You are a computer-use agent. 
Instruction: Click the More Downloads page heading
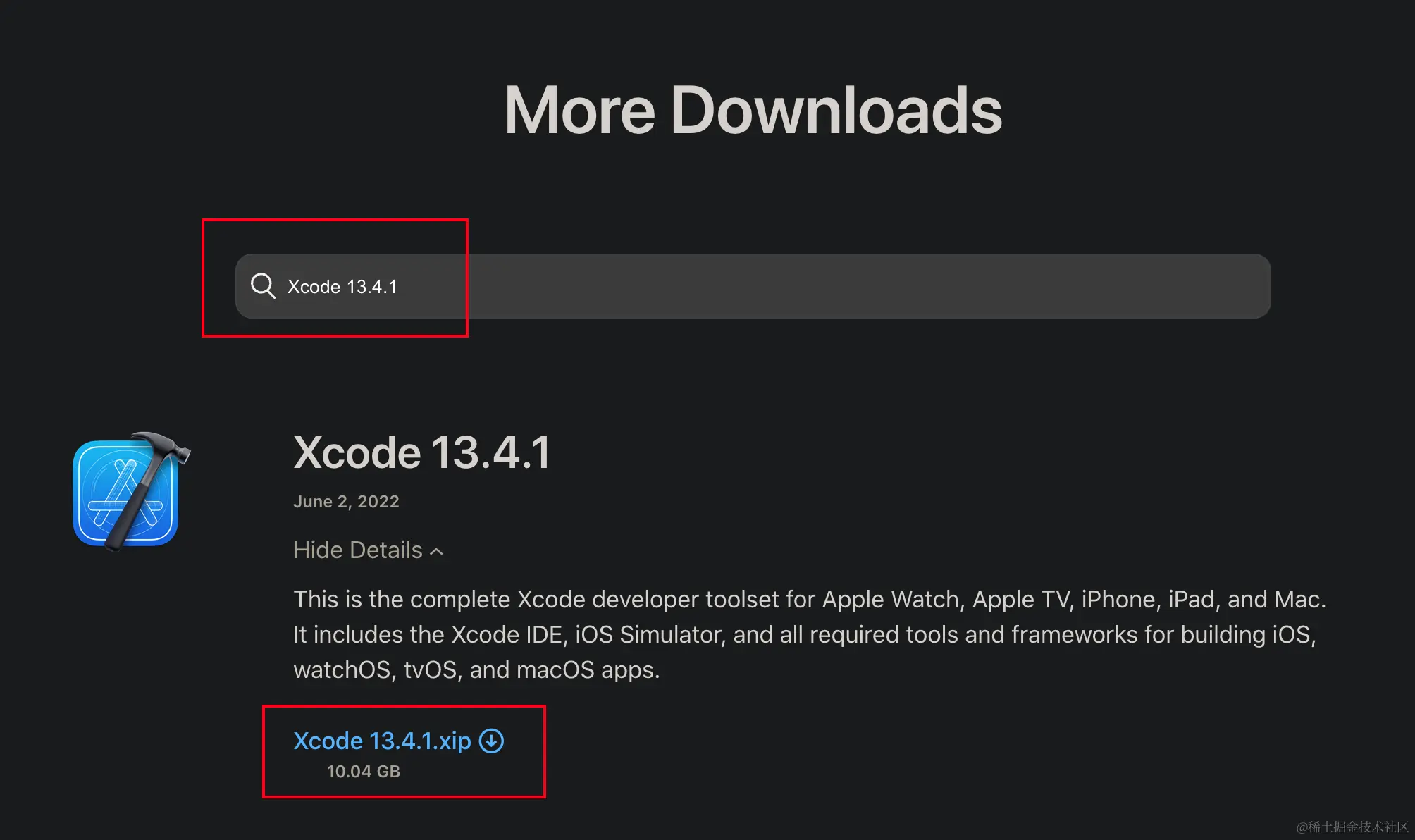pos(753,110)
